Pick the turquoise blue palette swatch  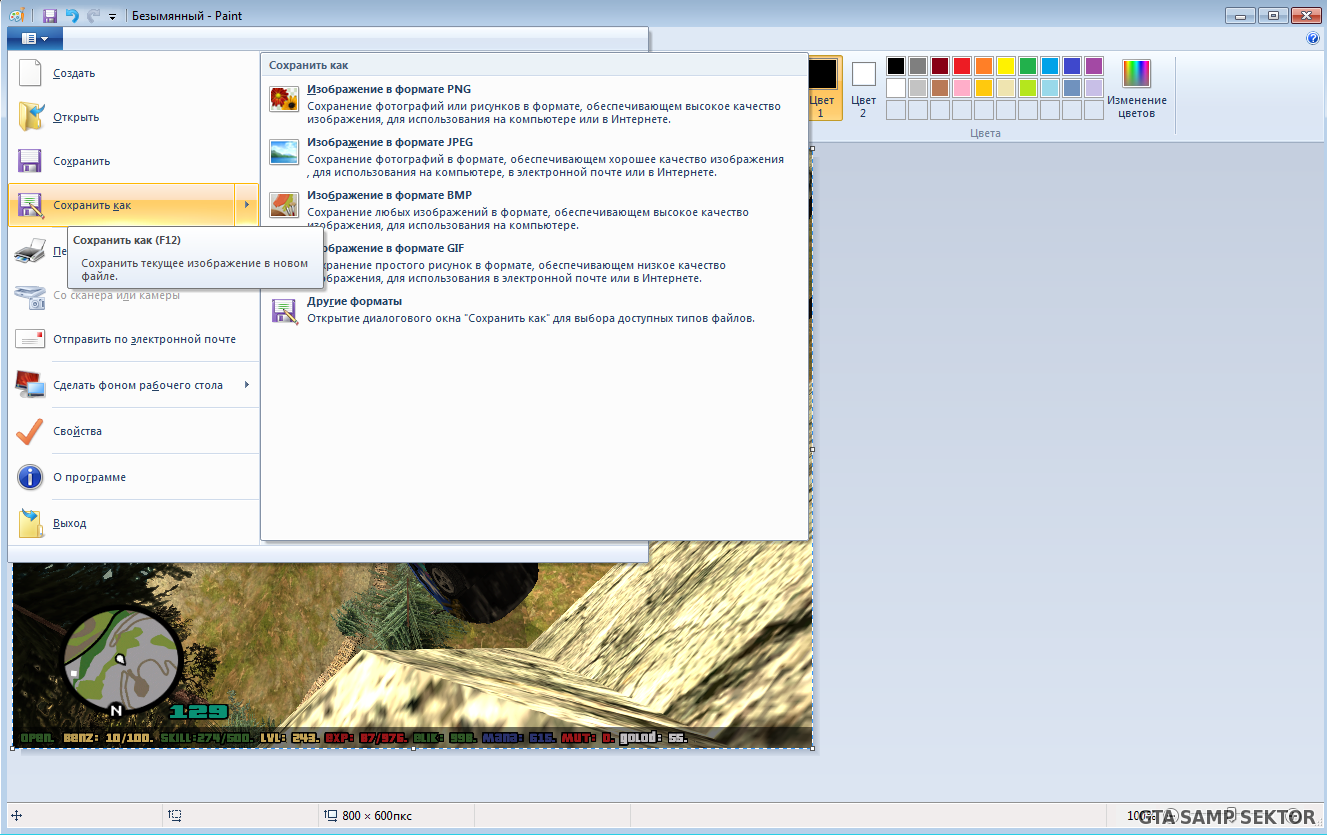pyautogui.click(x=1050, y=66)
